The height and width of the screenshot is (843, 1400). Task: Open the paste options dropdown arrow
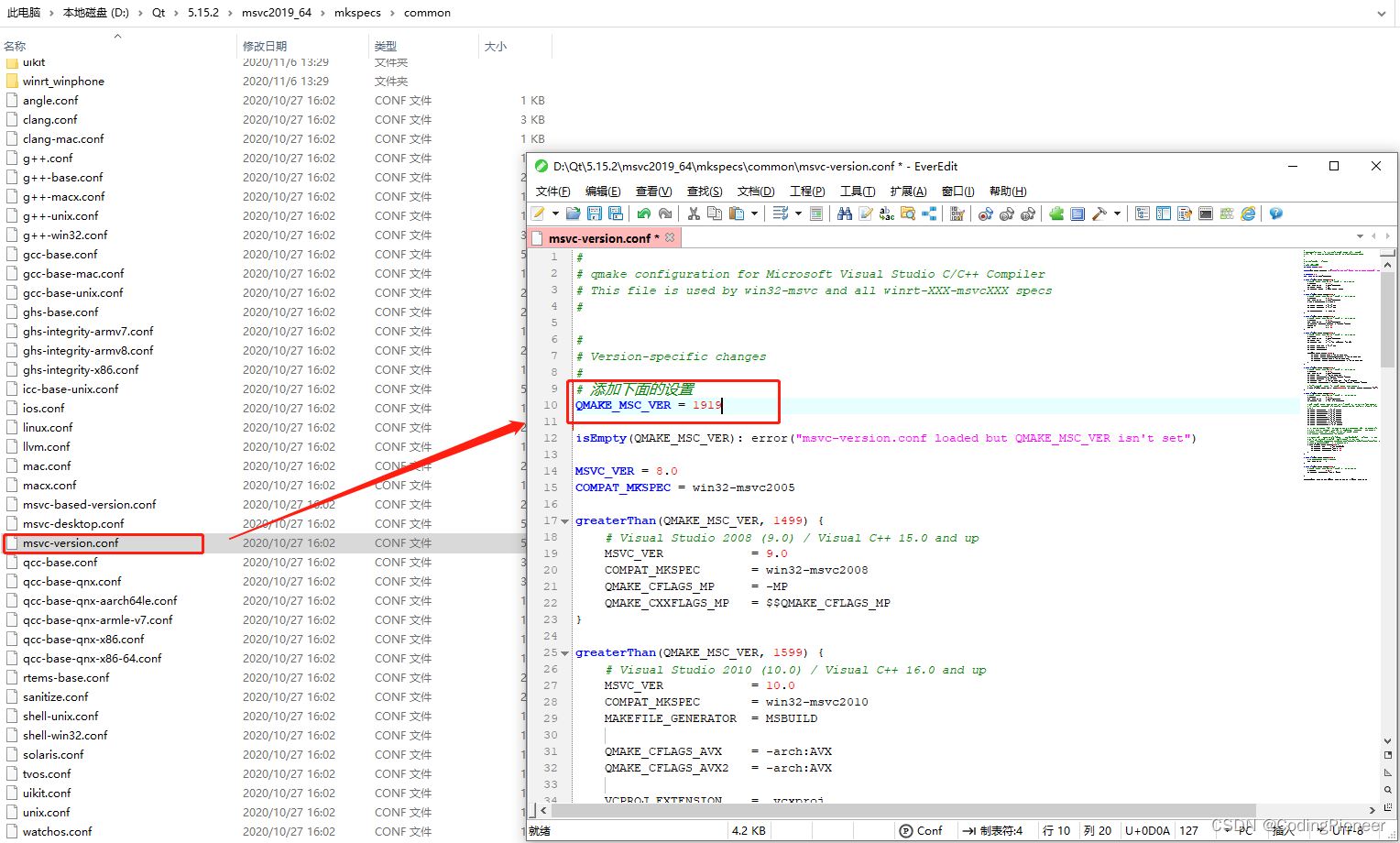click(753, 213)
